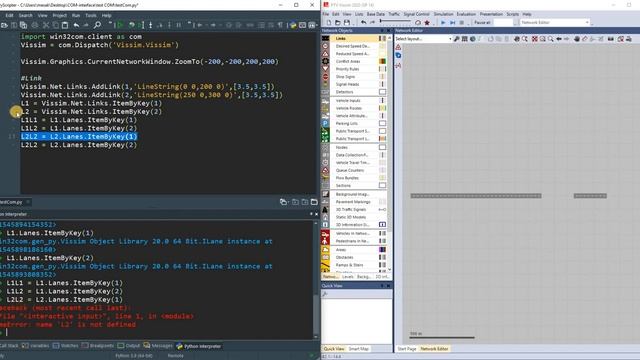Switch to the Breakpoints tab
This screenshot has height=360, width=640.
(x=98, y=346)
